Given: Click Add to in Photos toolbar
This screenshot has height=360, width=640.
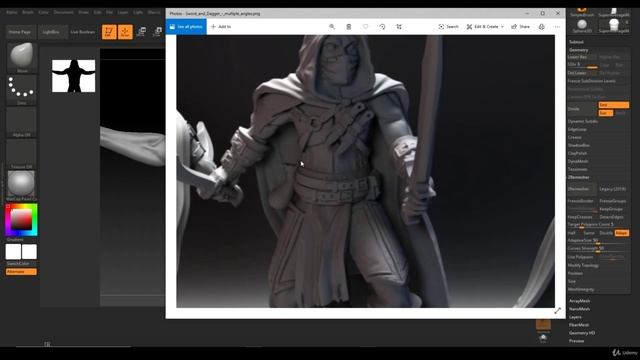Looking at the screenshot, I should point(221,27).
